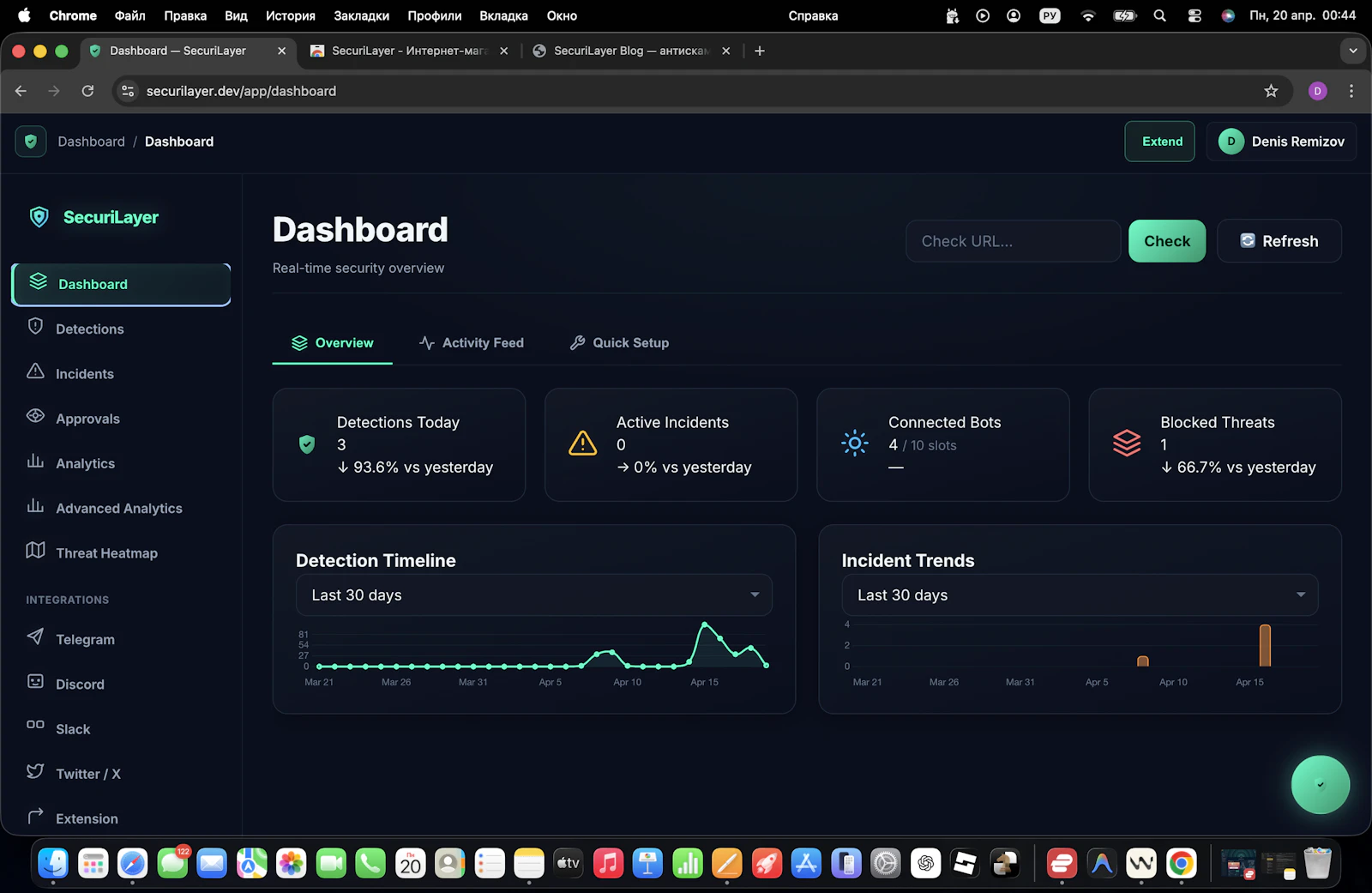Open the Detections section in sidebar

[89, 329]
